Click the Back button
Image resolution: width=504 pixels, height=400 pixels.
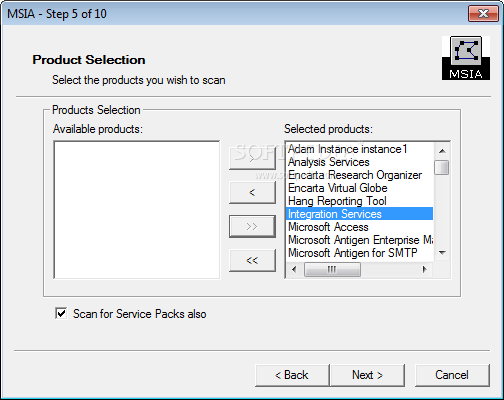(x=292, y=375)
